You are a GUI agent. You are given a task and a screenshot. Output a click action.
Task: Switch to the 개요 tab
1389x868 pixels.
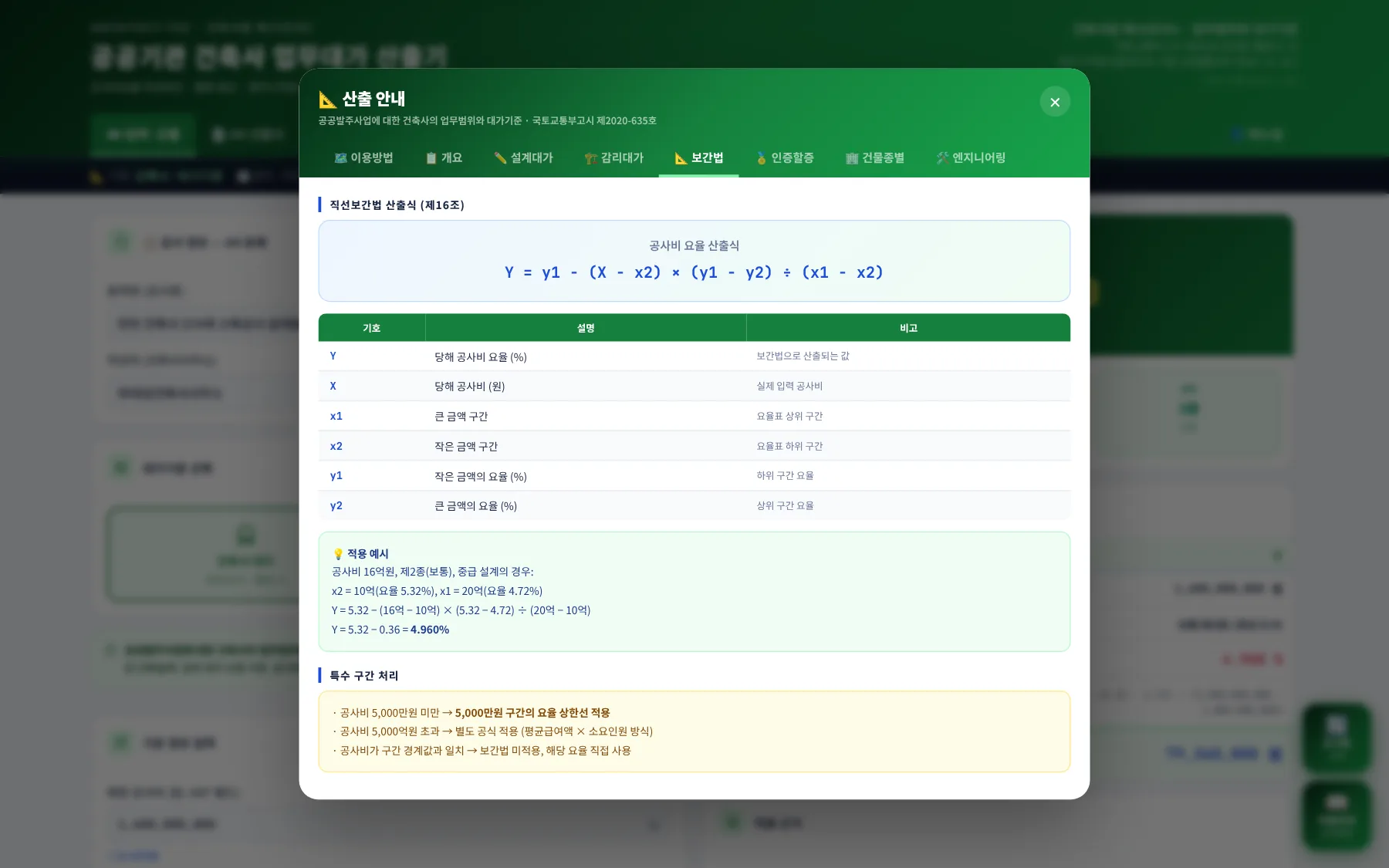(x=444, y=157)
